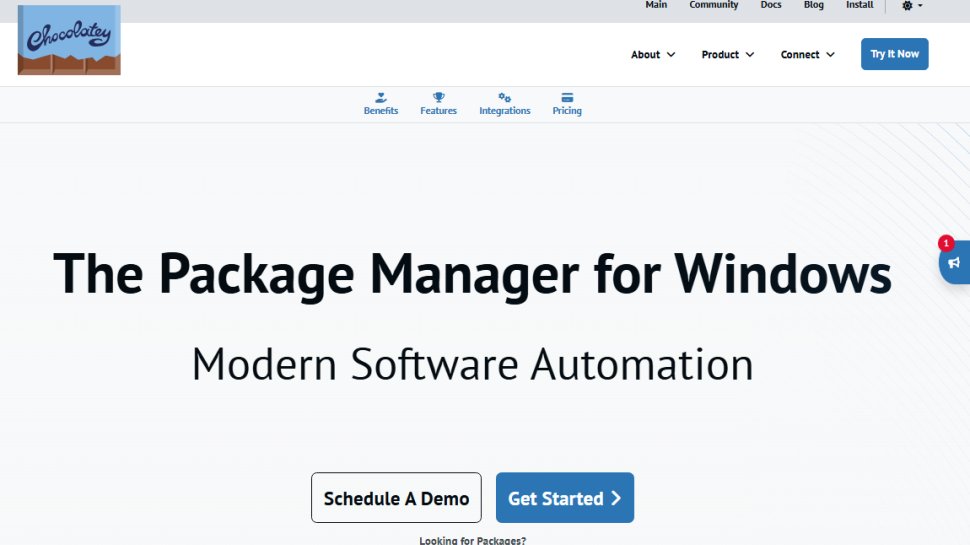This screenshot has height=545, width=970.
Task: Click the Get Started button
Action: pyautogui.click(x=565, y=498)
